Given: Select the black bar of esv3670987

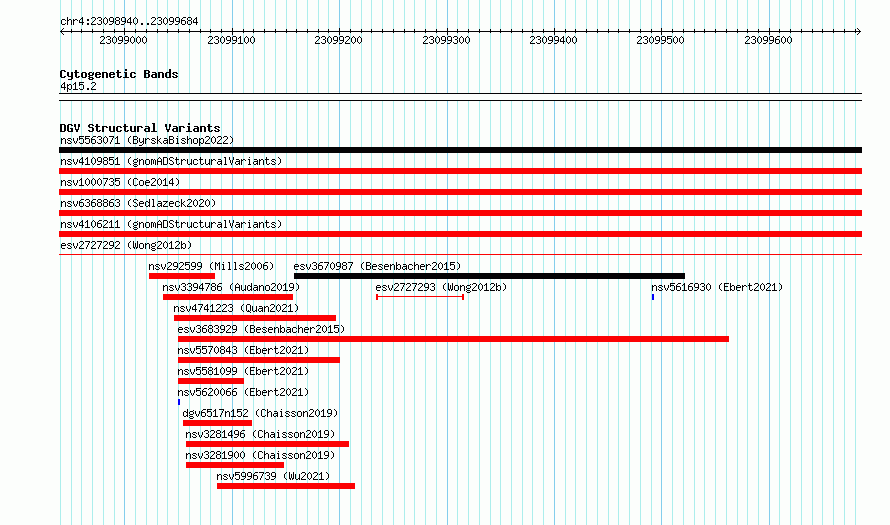Looking at the screenshot, I should click(x=489, y=276).
